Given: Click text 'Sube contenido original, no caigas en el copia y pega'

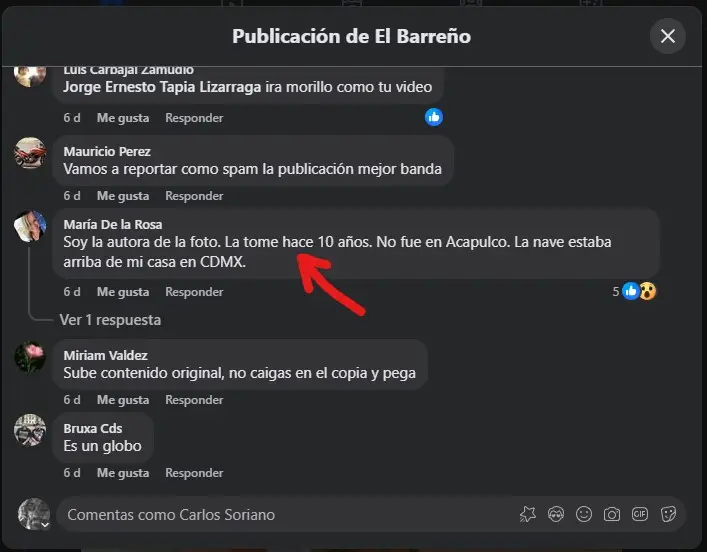Looking at the screenshot, I should click(239, 373).
